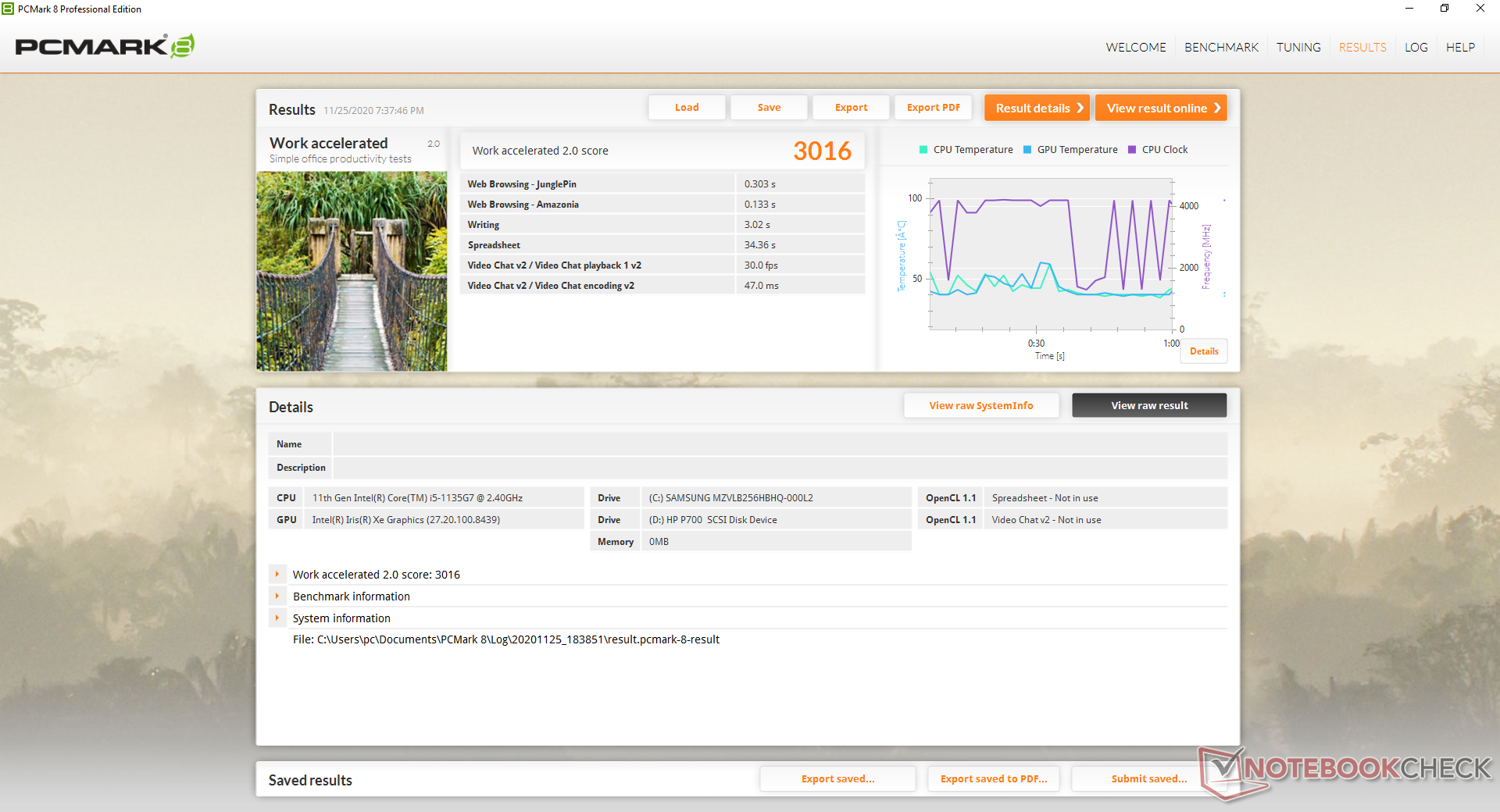This screenshot has width=1500, height=812.
Task: Click the Memory 0MB value
Action: [x=659, y=542]
